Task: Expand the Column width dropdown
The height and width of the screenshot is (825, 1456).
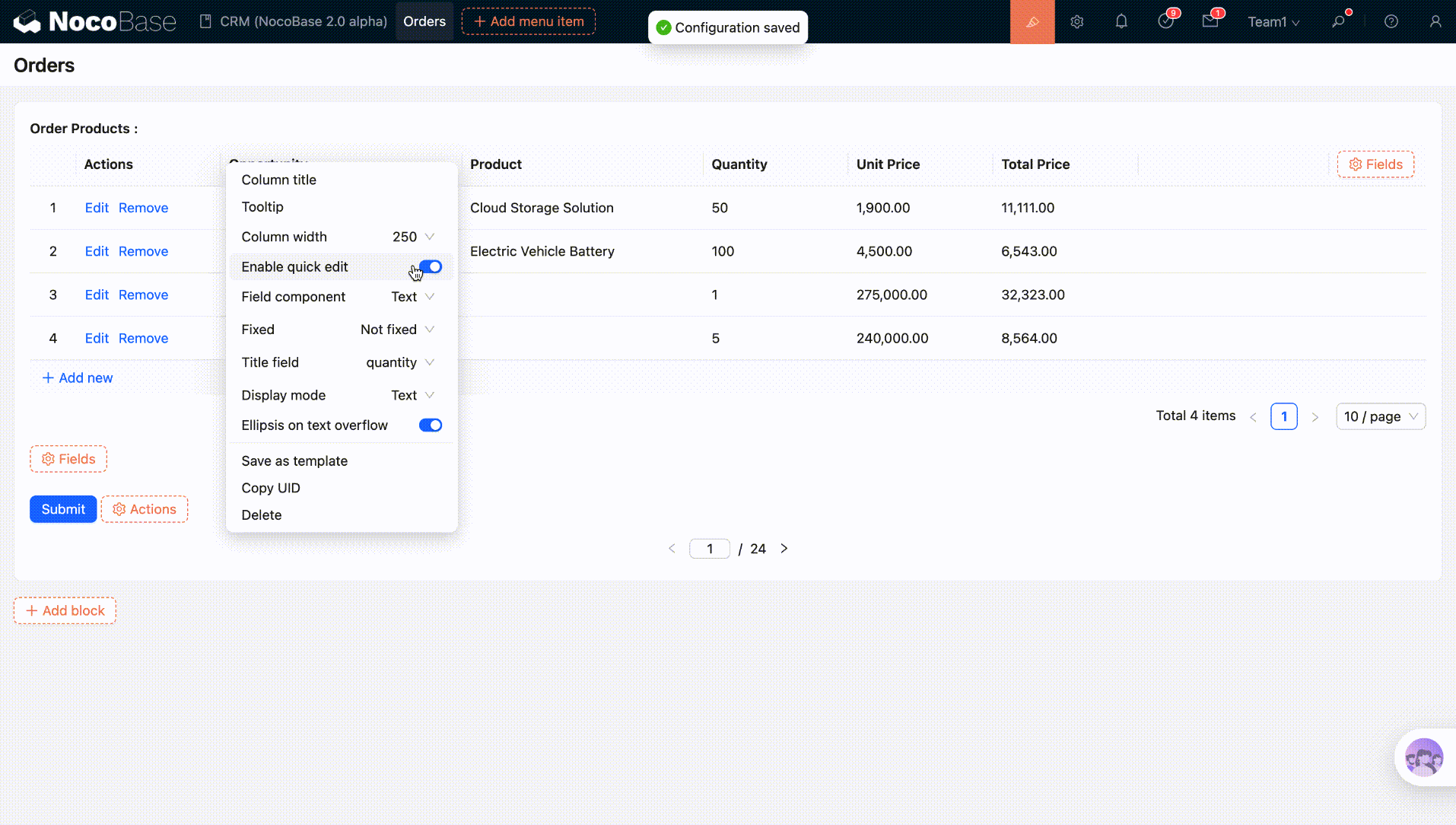Action: tap(413, 237)
